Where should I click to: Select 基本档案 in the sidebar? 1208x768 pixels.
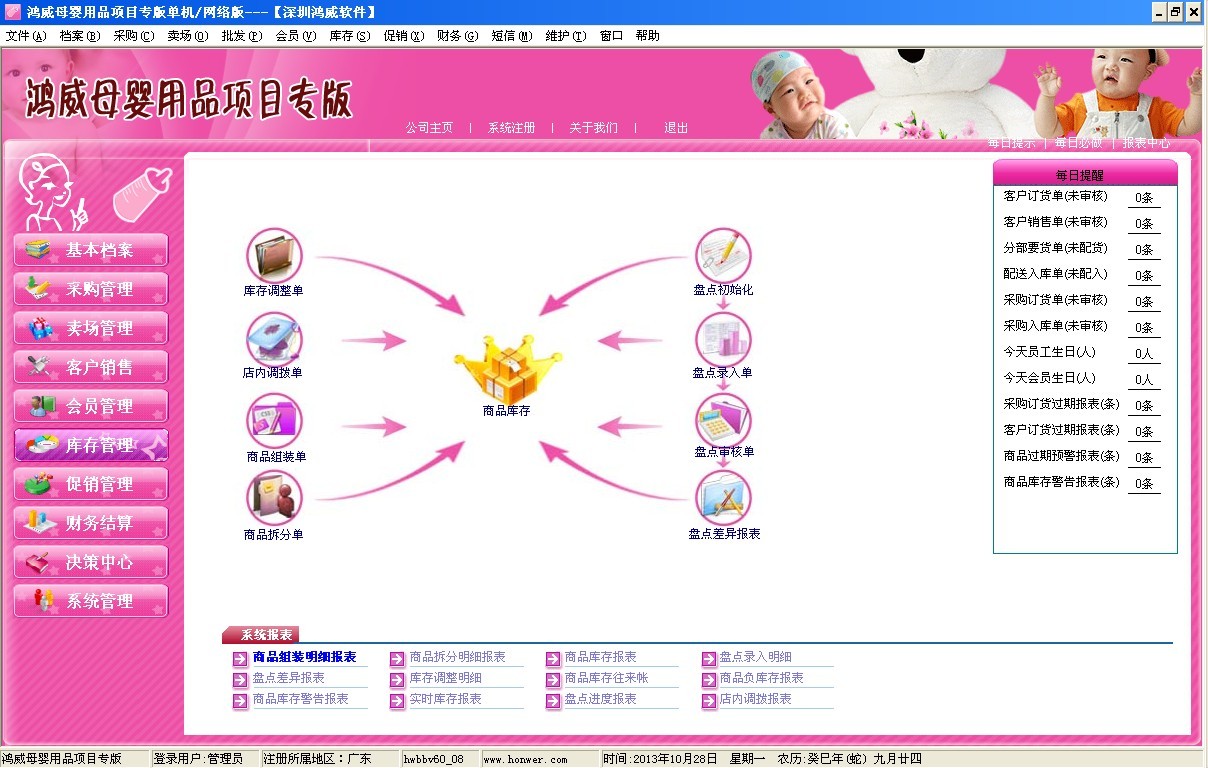coord(91,250)
